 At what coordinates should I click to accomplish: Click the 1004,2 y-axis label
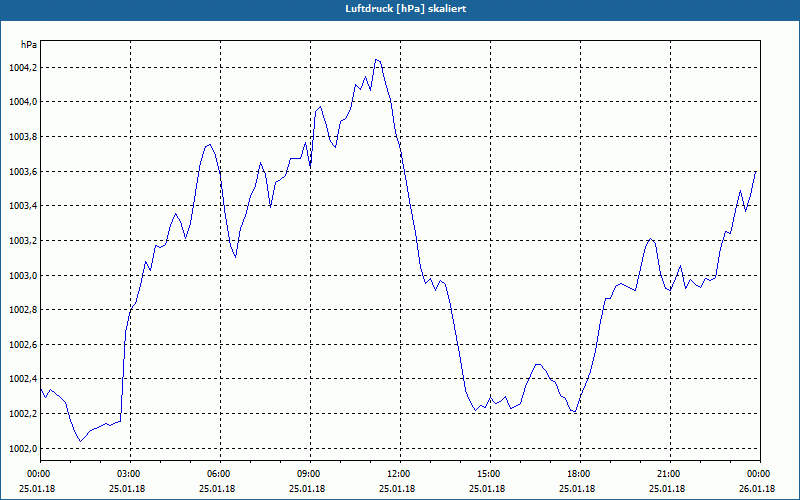[23, 67]
